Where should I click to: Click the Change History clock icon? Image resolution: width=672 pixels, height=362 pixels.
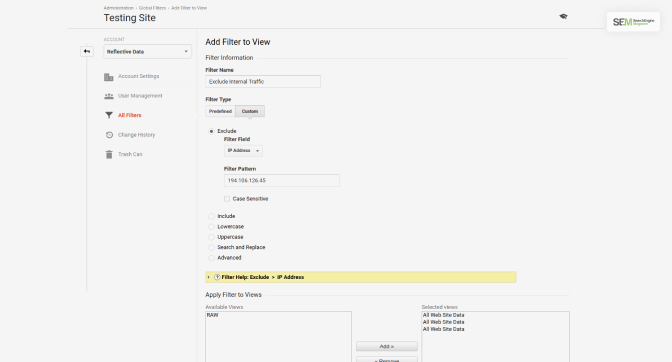(x=109, y=135)
